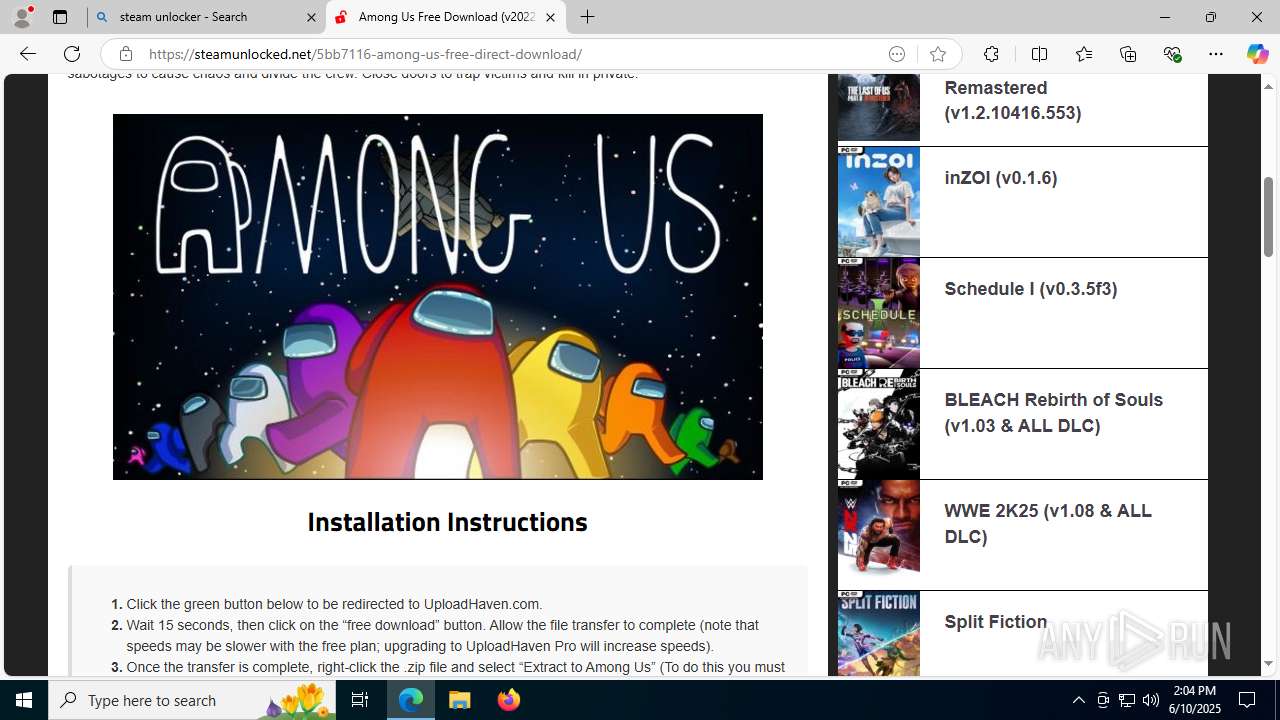Open WWE 2K25 (v1.08 & ALL DLC) link
This screenshot has height=720, width=1280.
pos(1048,524)
